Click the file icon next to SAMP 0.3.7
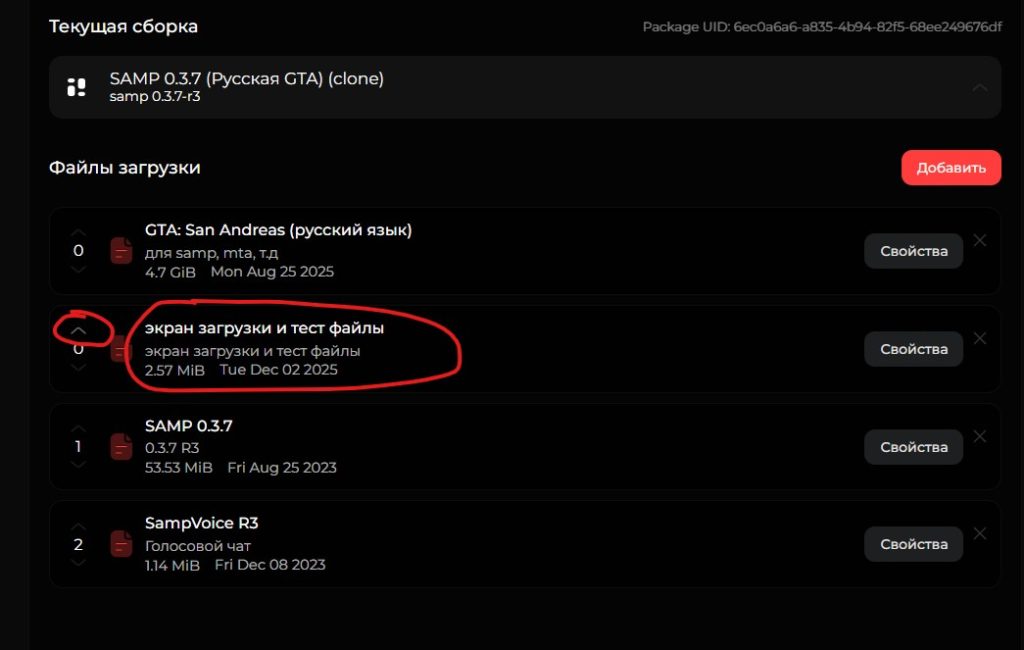This screenshot has width=1024, height=650. point(121,446)
